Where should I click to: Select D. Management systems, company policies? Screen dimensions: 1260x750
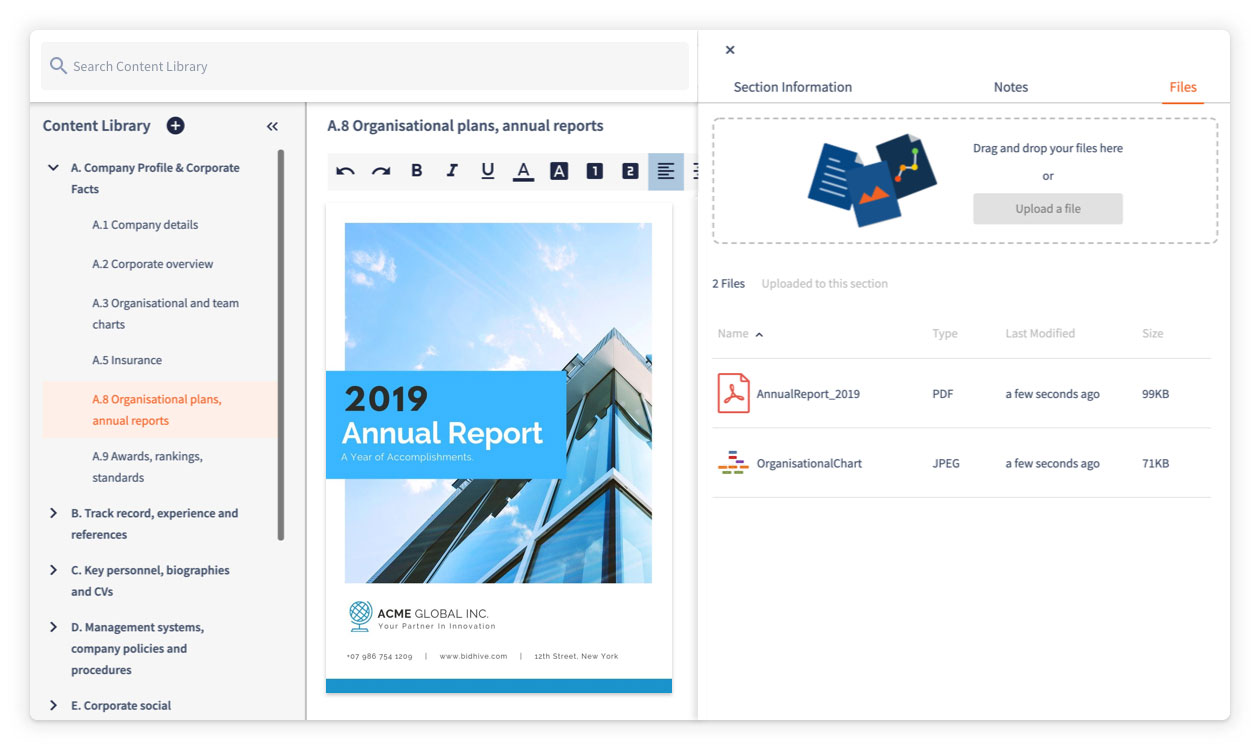click(137, 649)
